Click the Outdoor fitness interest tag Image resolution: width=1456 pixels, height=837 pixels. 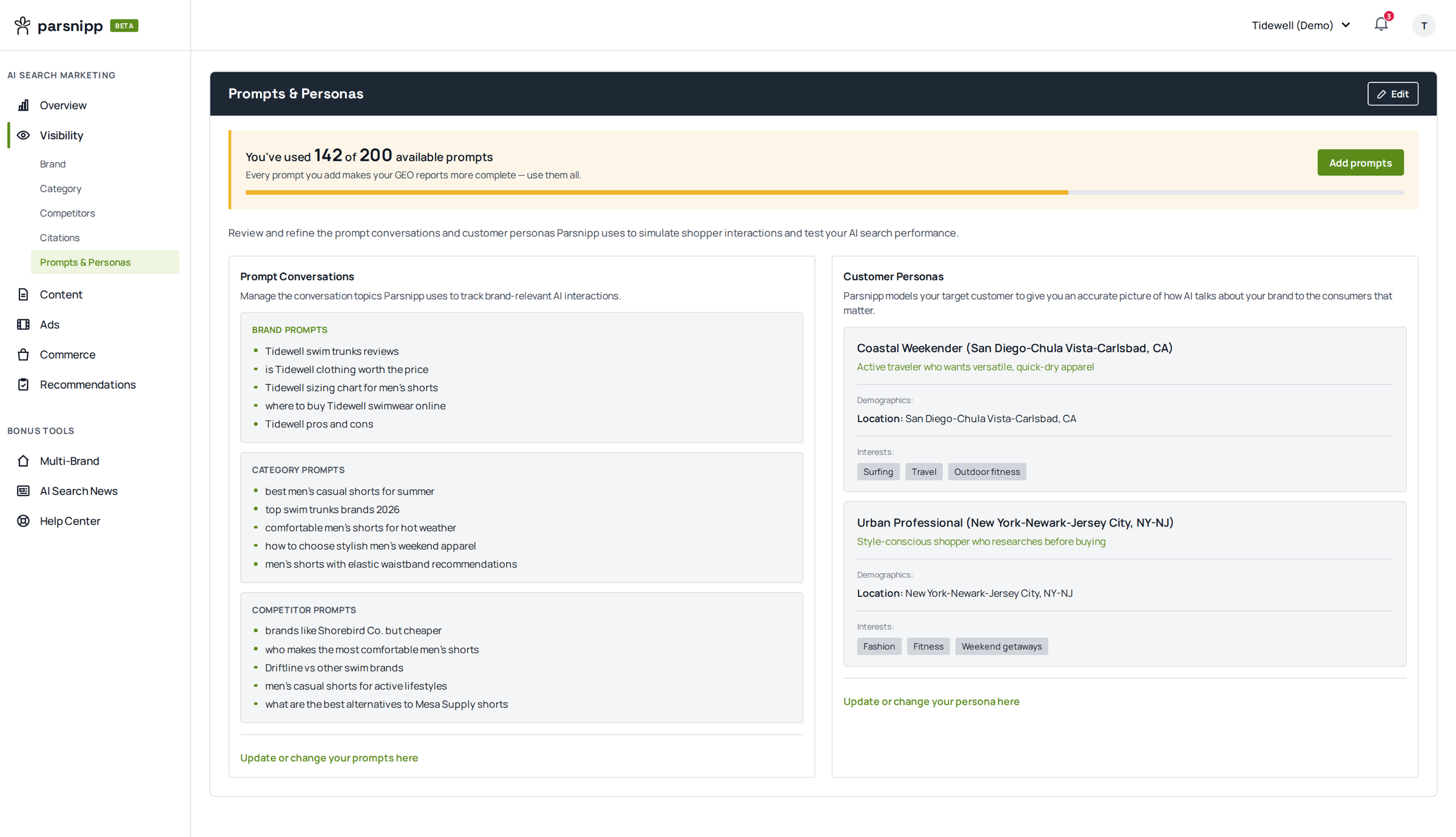986,472
